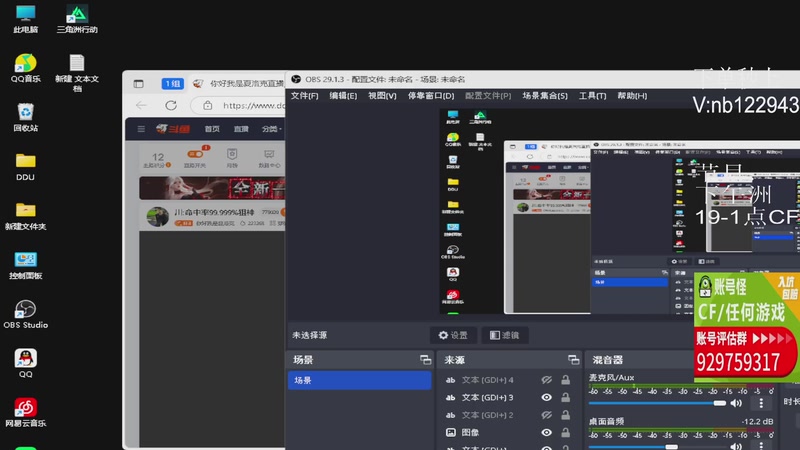Open the 配置文件(P) menu

pos(488,95)
